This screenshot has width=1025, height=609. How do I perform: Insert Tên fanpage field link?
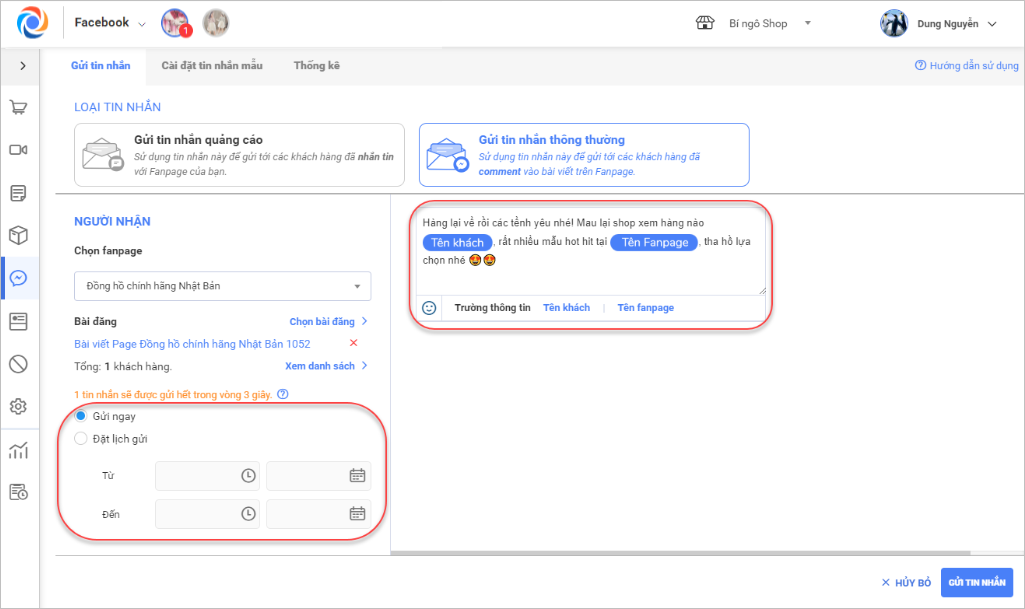[645, 308]
